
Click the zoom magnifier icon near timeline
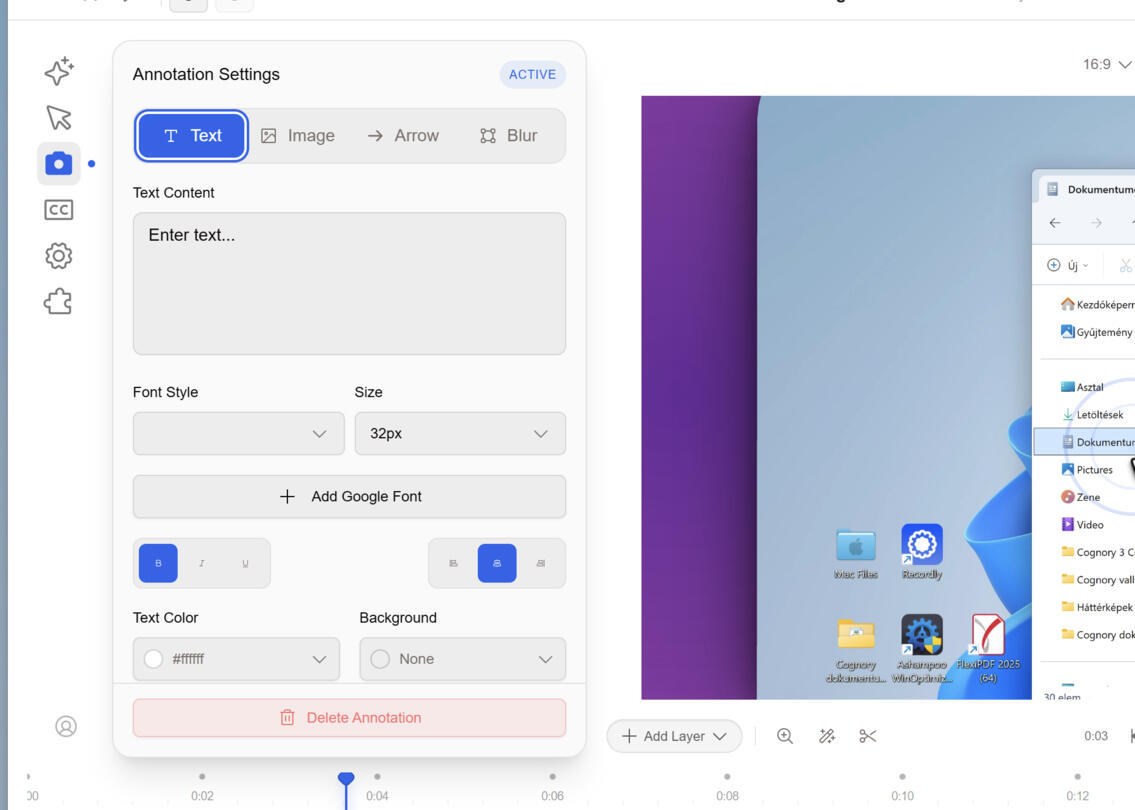point(785,736)
